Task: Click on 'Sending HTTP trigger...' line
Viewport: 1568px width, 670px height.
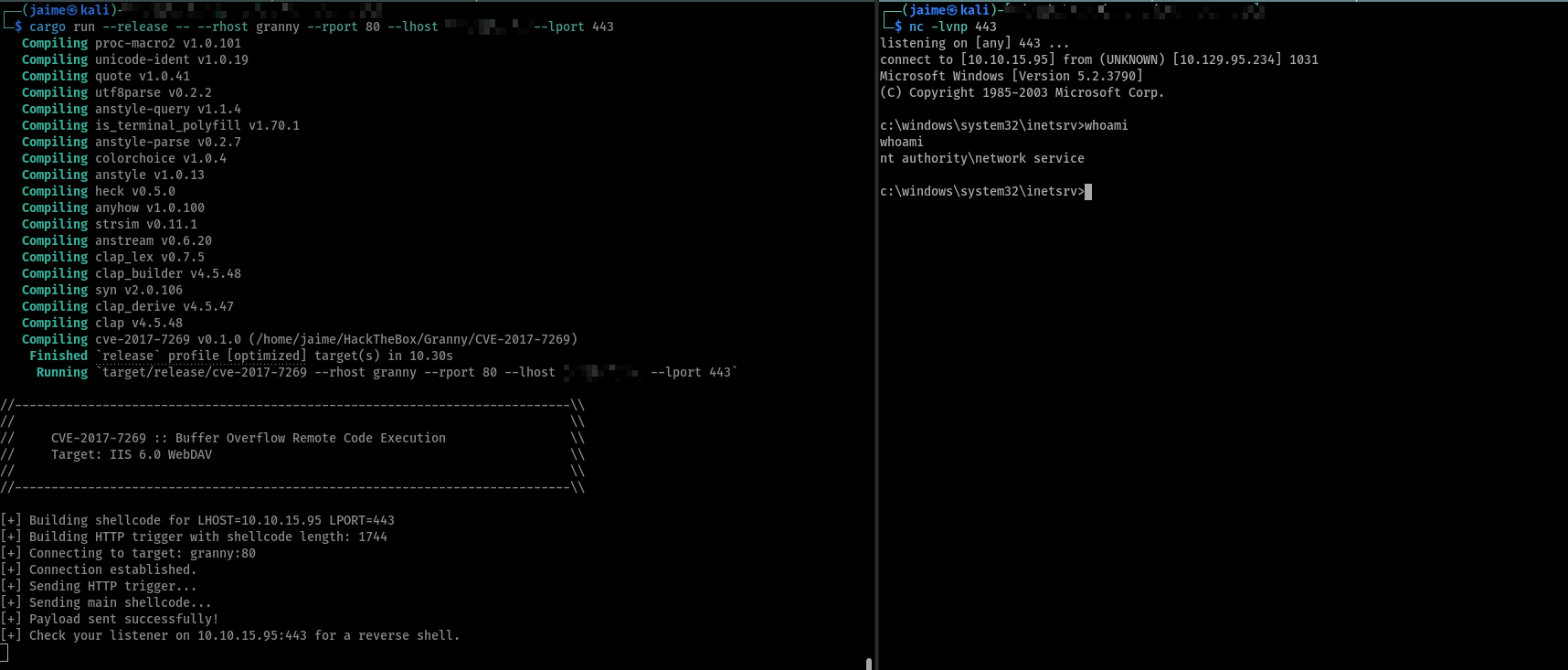Action: coord(99,586)
